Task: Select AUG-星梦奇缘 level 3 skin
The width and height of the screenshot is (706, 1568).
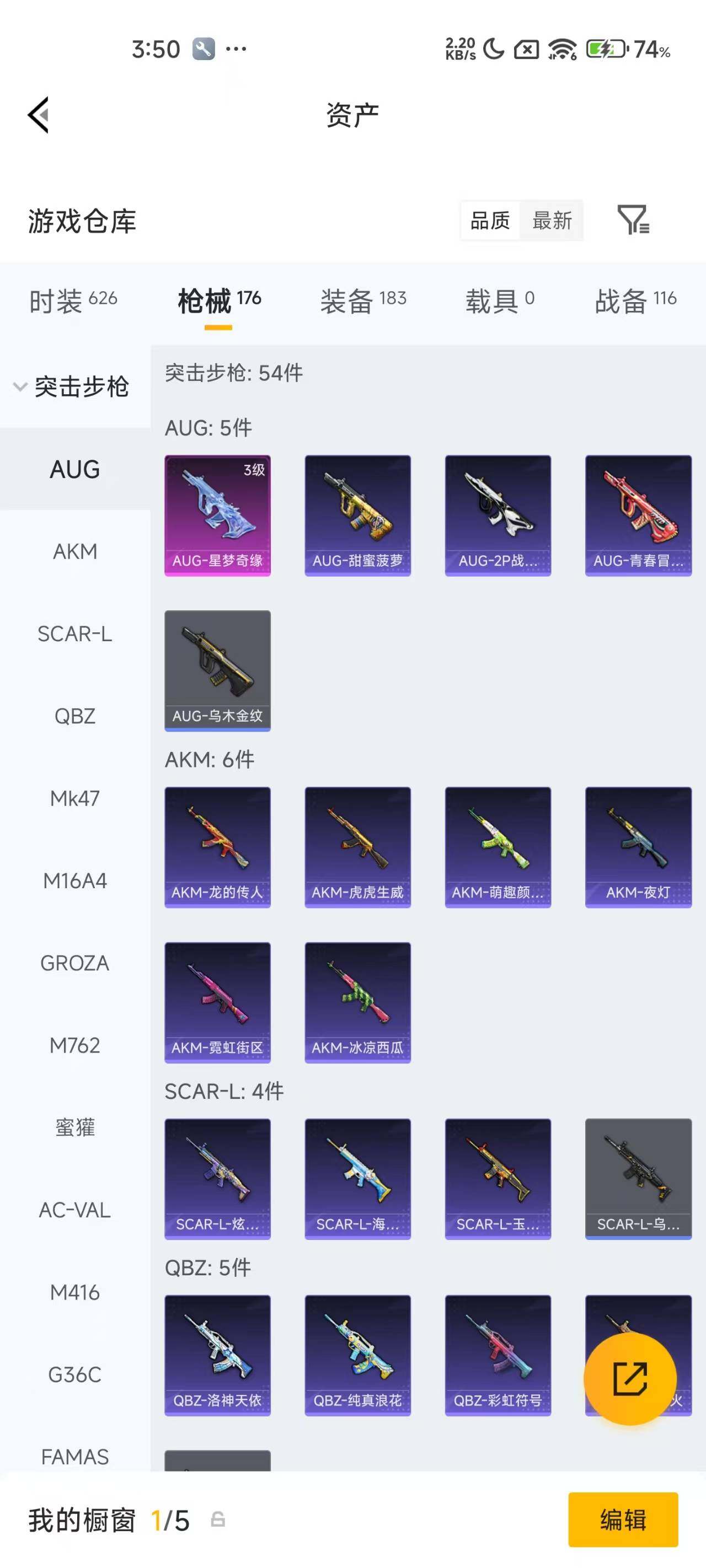Action: click(217, 515)
